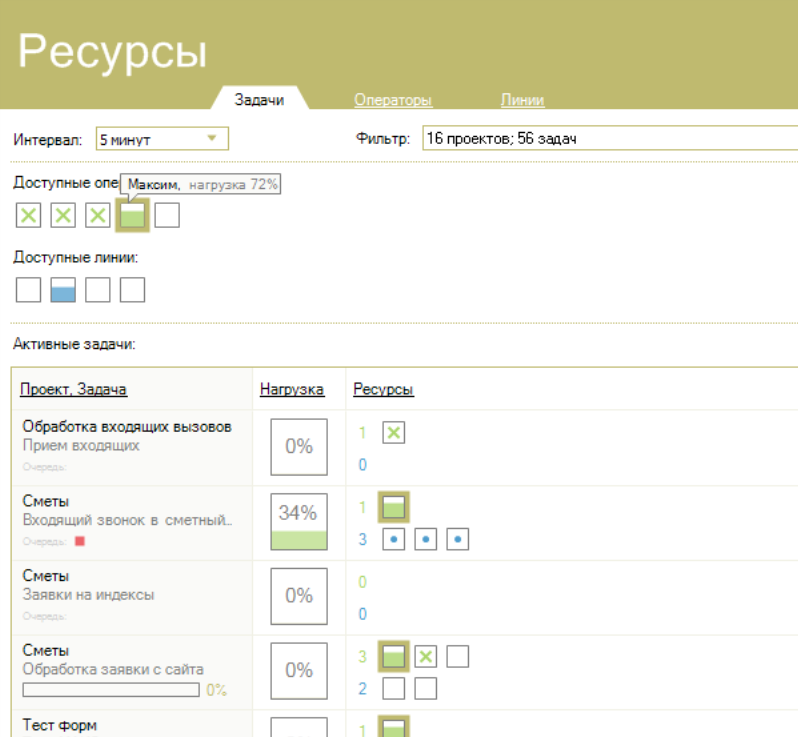The image size is (798, 737).
Task: Click first blue dot line icon in Сметы row
Action: pos(394,540)
